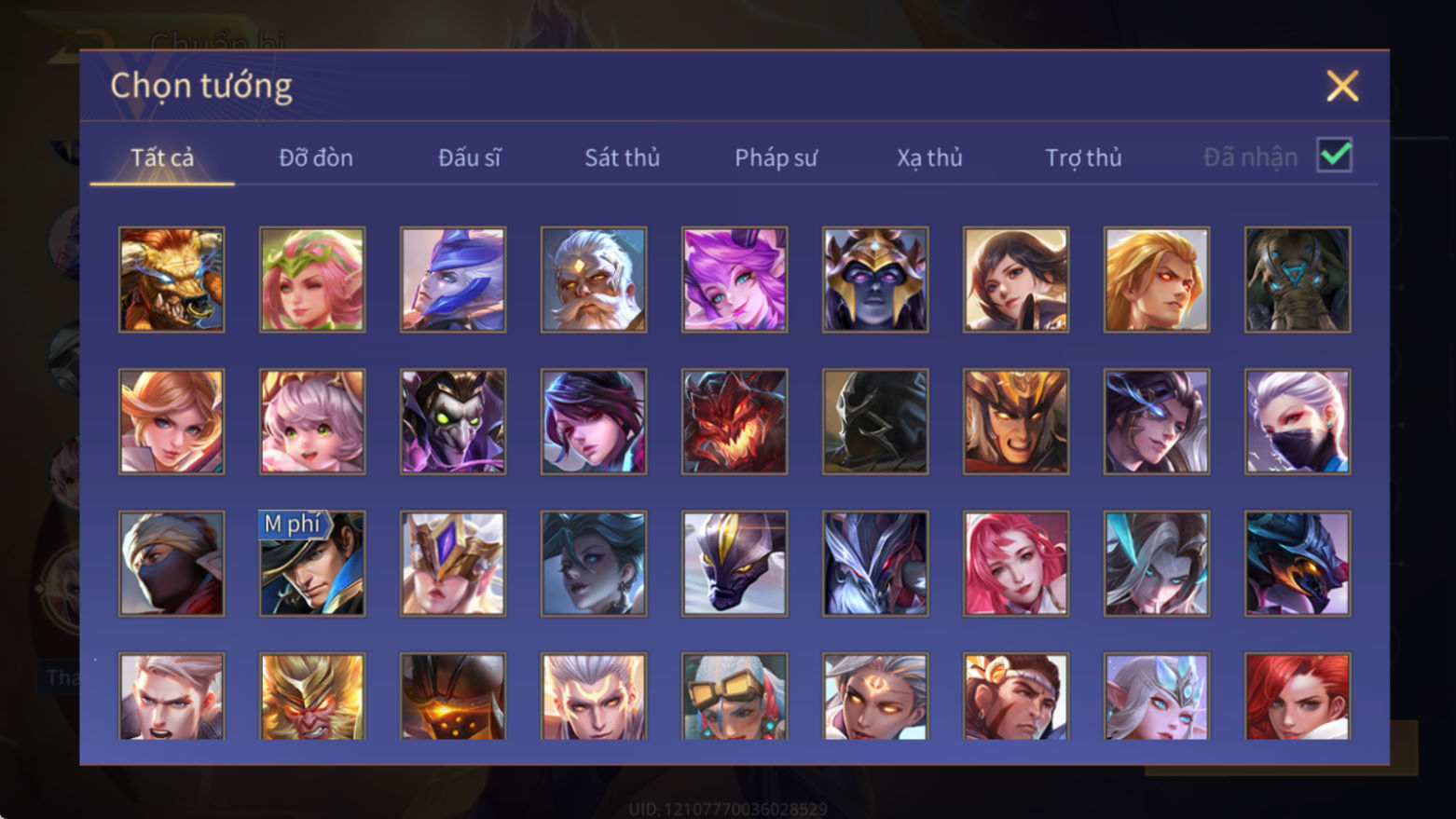
Task: Go to the 'Trợ thủ' tab
Action: click(1083, 157)
